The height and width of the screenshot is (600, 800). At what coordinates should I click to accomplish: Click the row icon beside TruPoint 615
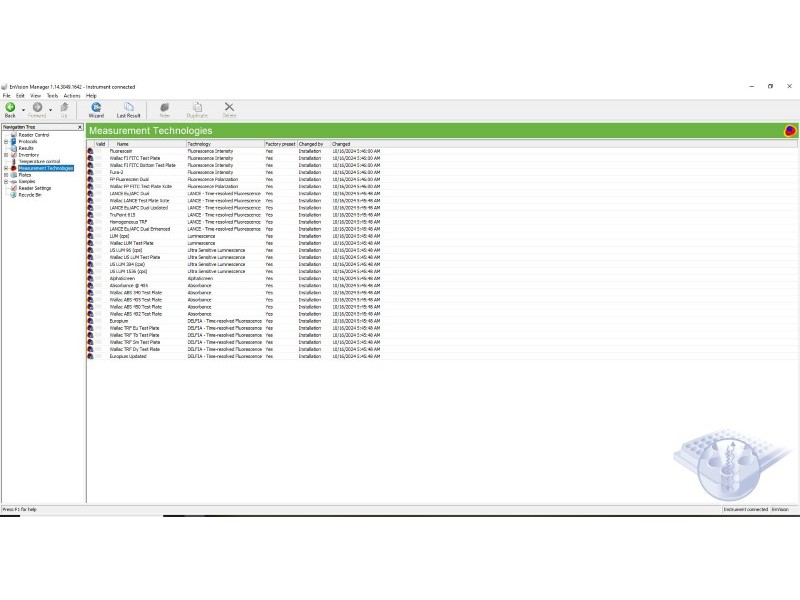pyautogui.click(x=90, y=215)
